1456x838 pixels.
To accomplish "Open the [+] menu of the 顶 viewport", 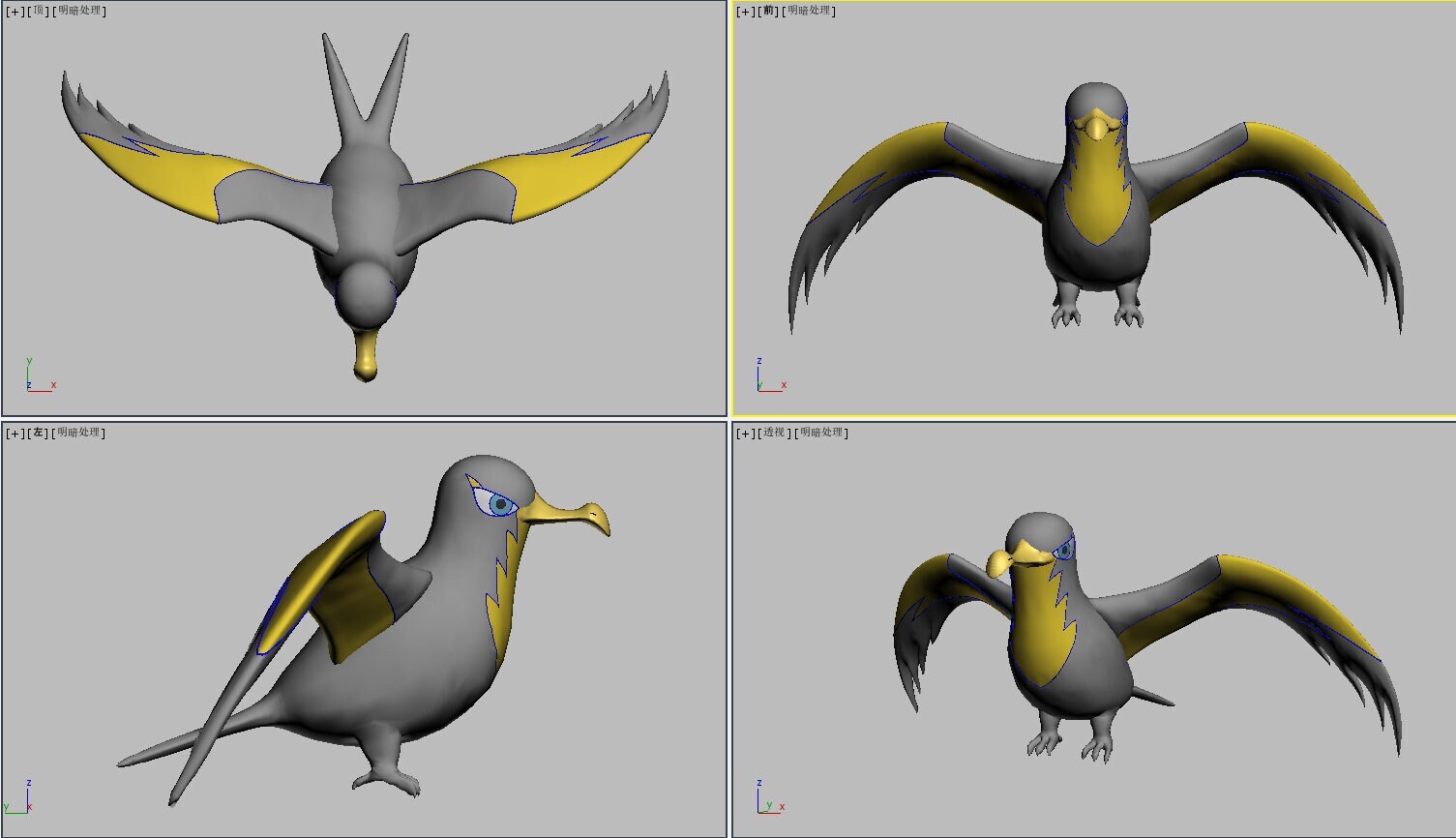I will pyautogui.click(x=15, y=11).
